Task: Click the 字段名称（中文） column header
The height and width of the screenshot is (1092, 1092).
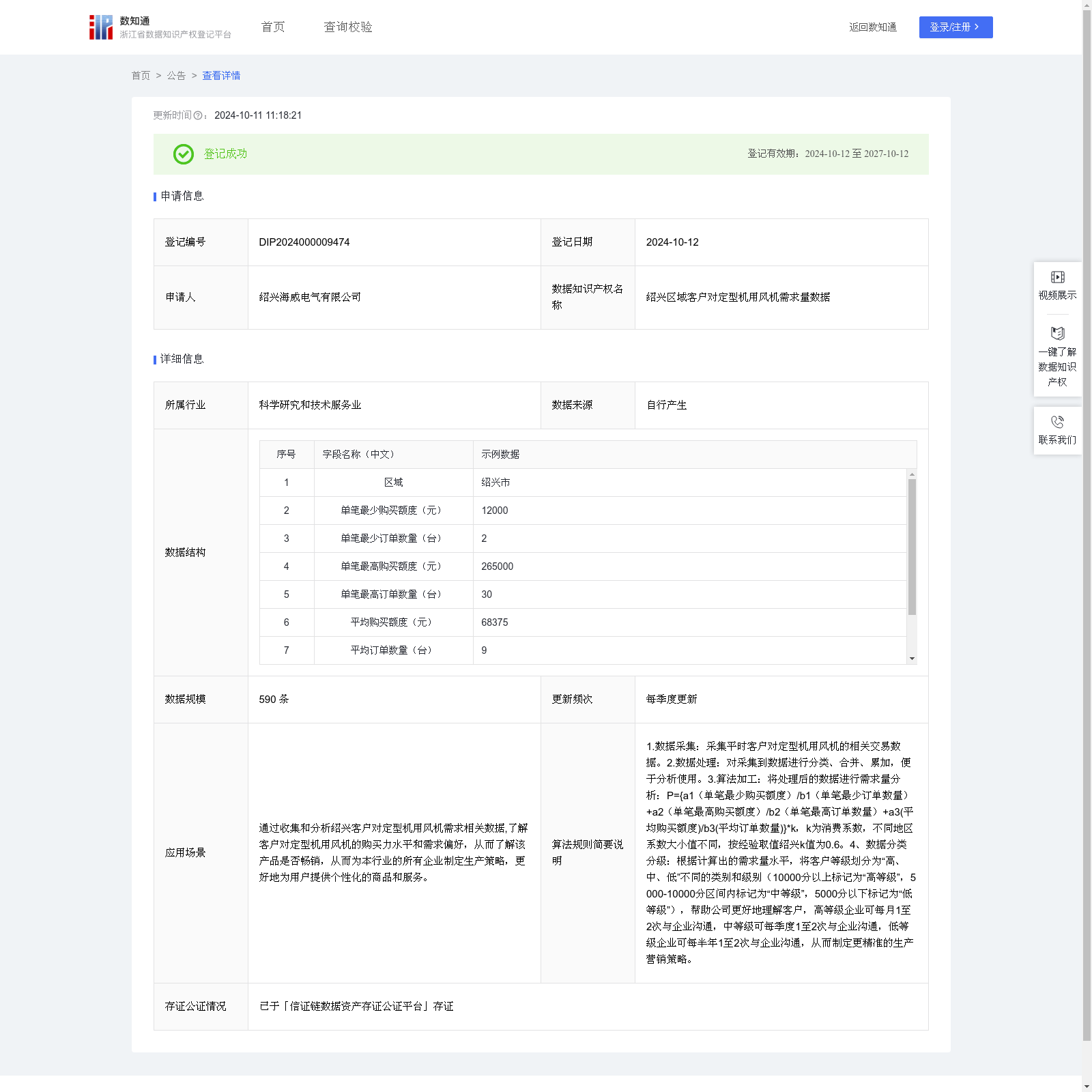Action: [358, 455]
